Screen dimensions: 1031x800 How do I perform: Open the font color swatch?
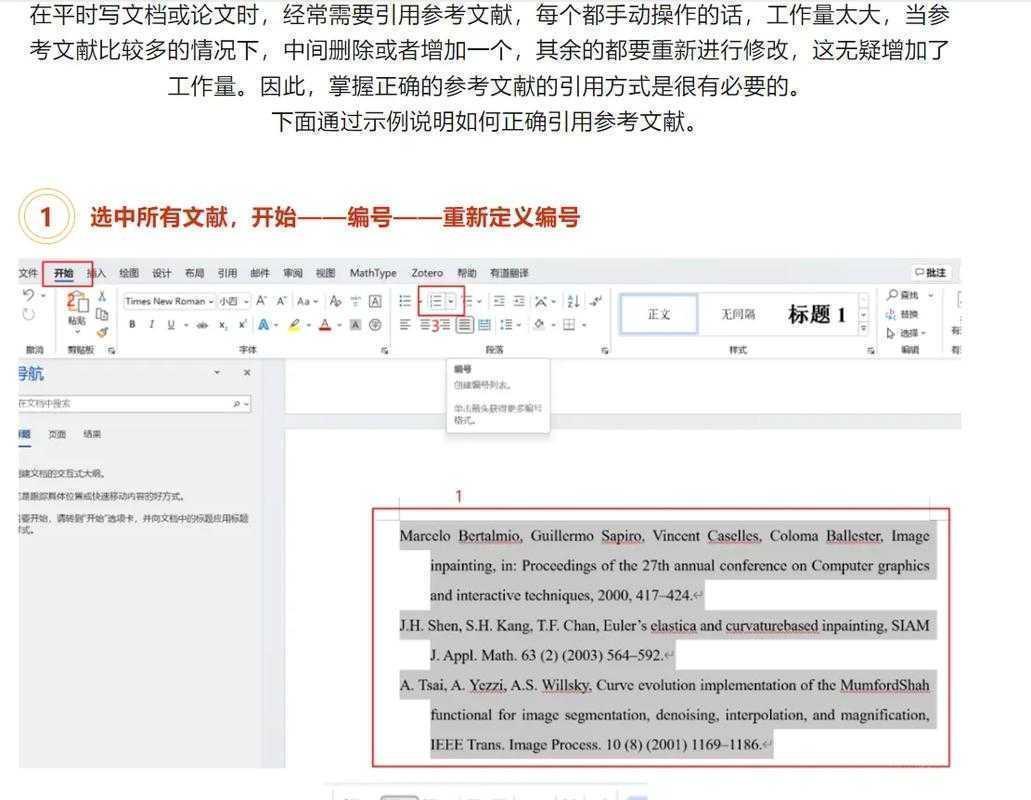tap(325, 323)
